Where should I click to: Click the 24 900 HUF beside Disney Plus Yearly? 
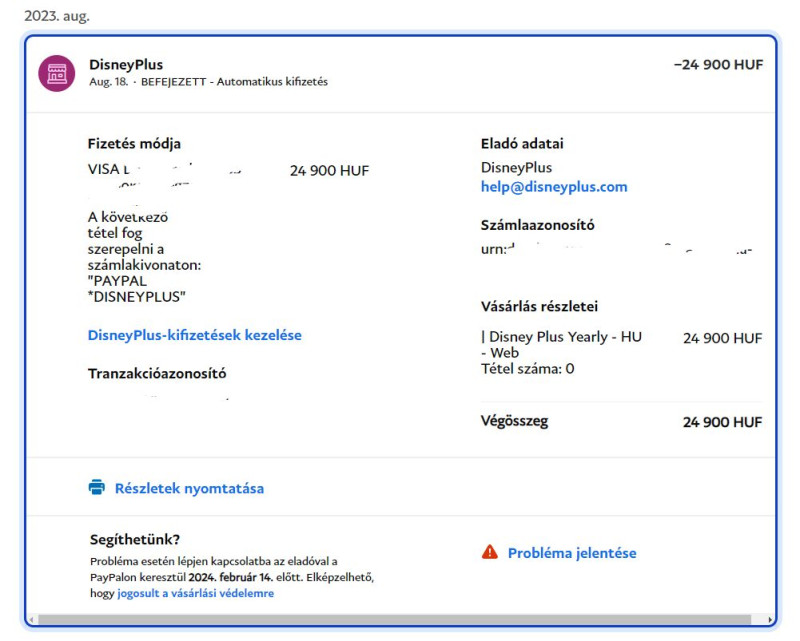(x=722, y=338)
